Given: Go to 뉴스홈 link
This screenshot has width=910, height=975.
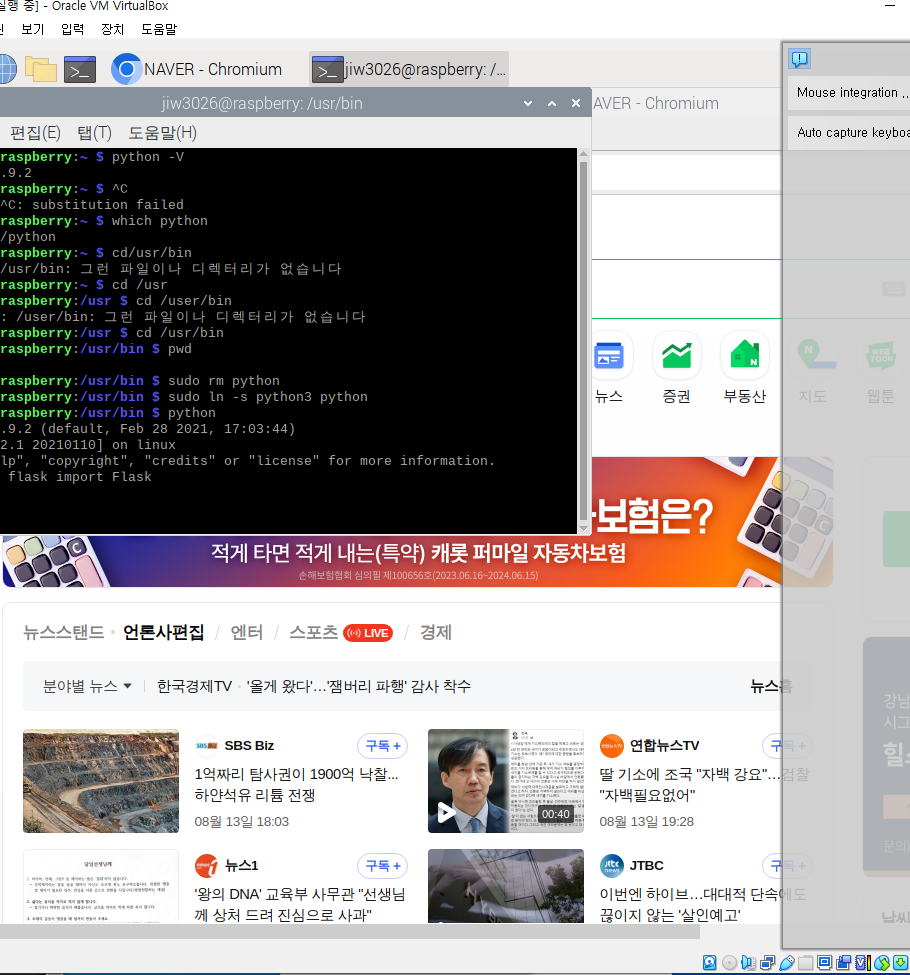Looking at the screenshot, I should (771, 686).
